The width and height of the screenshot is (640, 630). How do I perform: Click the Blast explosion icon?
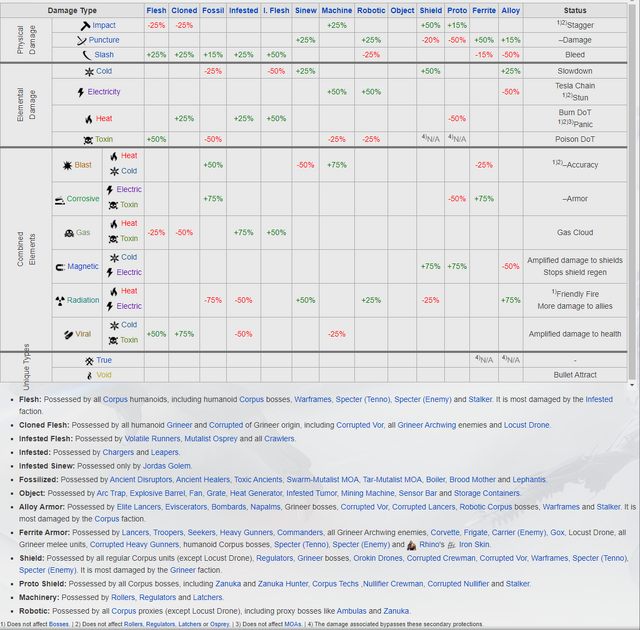click(x=67, y=165)
